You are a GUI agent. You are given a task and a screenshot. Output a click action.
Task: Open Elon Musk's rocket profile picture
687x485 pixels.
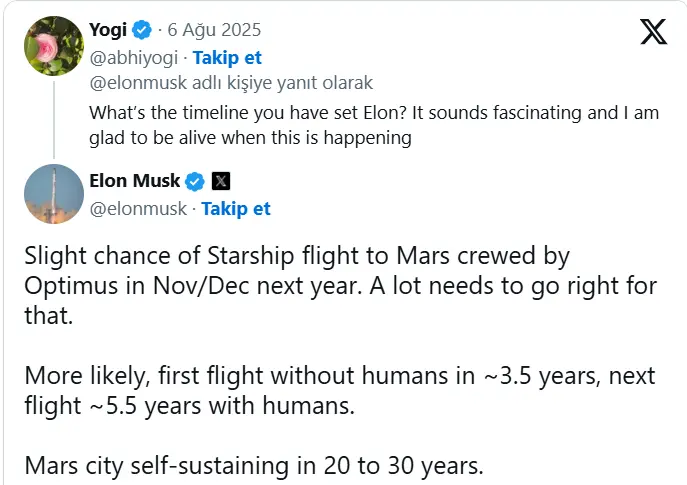[x=53, y=194]
